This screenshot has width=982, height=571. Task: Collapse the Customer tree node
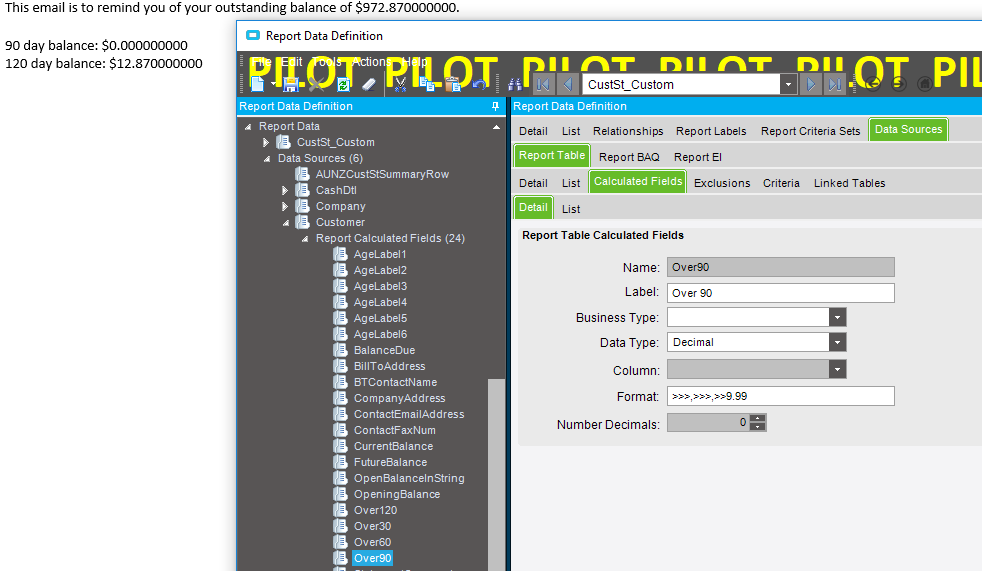coord(286,223)
